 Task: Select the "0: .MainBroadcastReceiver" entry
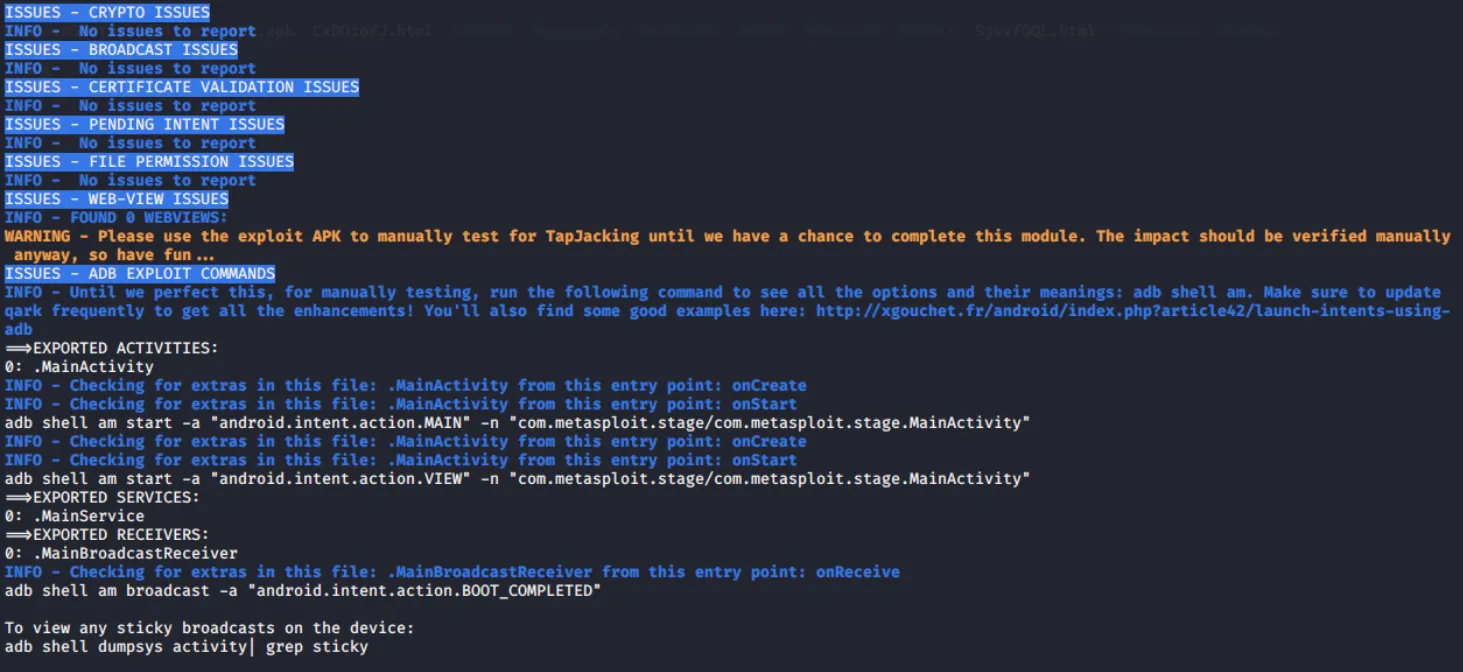pyautogui.click(x=121, y=553)
